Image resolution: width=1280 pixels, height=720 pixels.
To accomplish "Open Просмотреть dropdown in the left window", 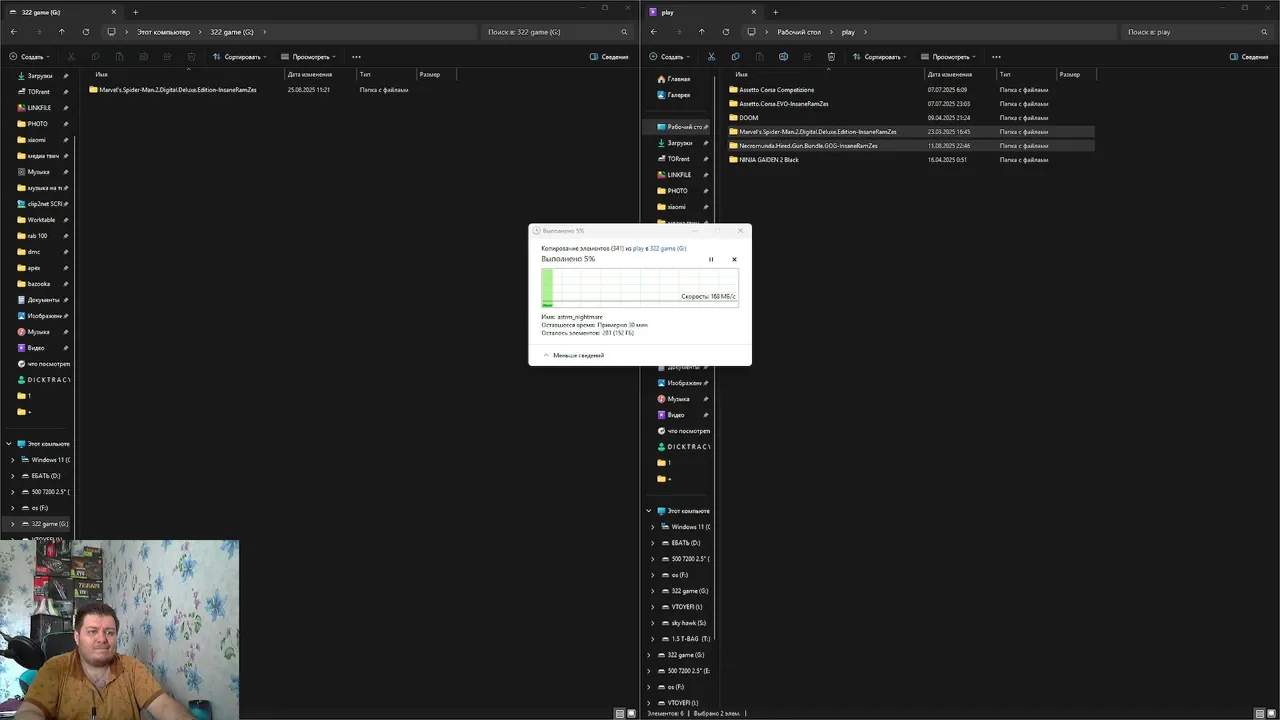I will [309, 57].
